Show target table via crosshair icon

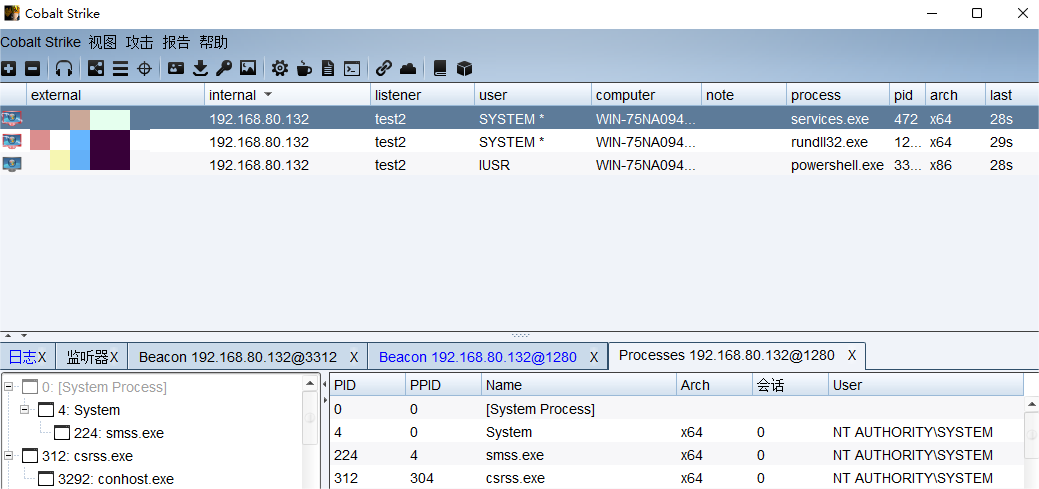(144, 68)
